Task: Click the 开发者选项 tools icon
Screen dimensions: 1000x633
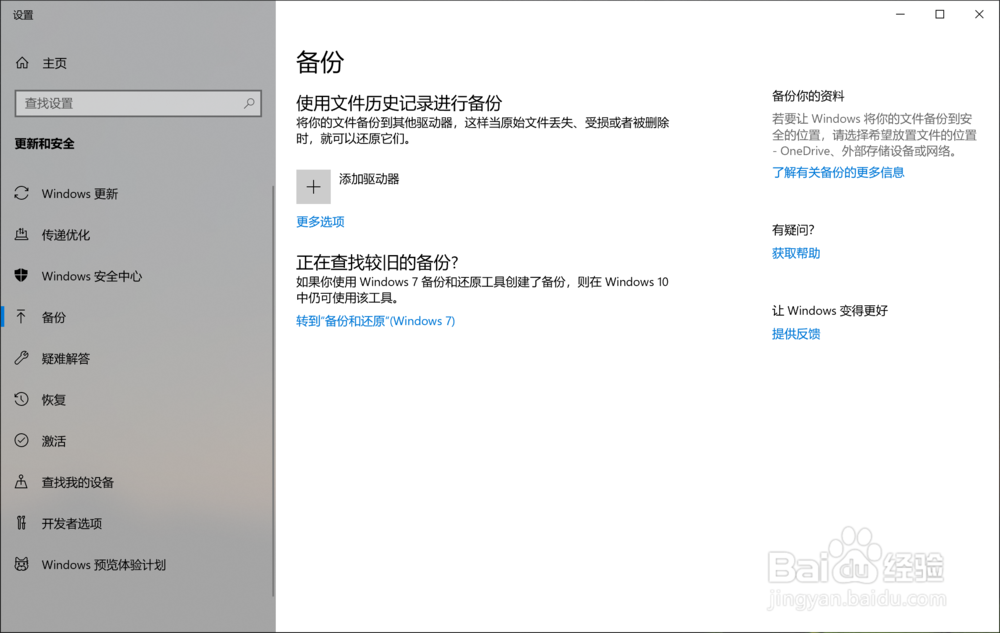Action: coord(22,523)
